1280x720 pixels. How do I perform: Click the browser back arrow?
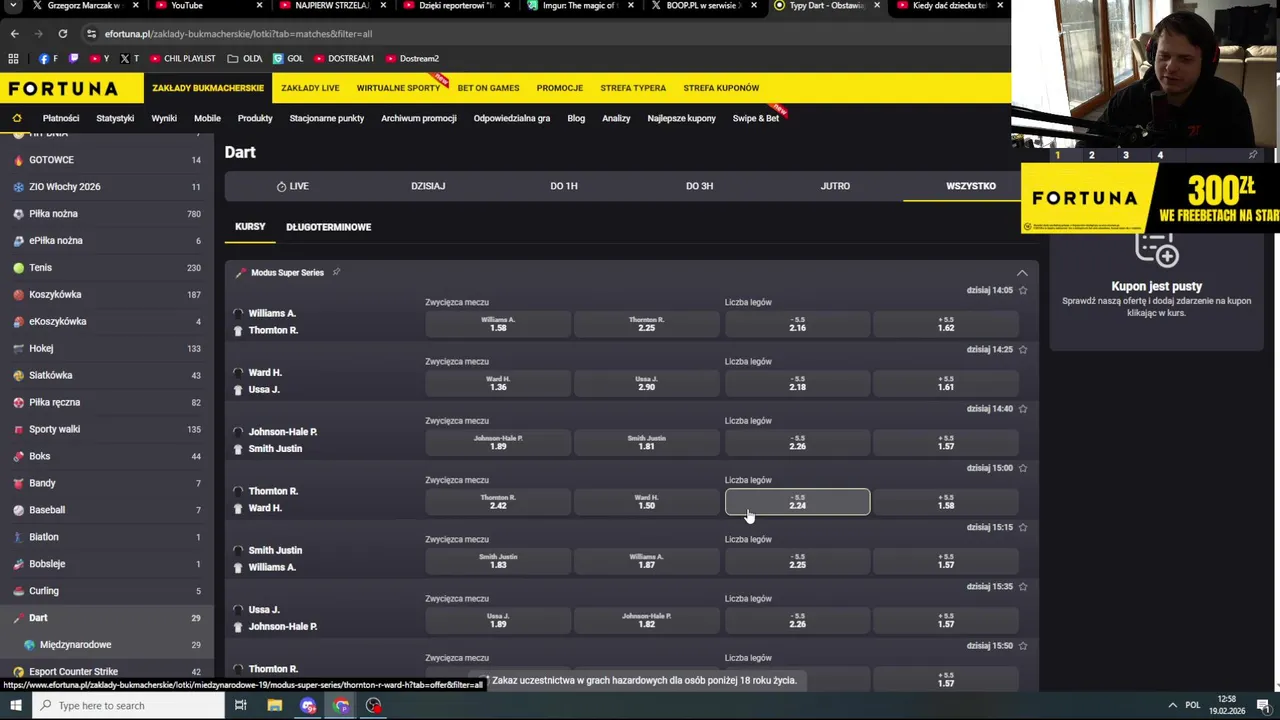pos(14,34)
